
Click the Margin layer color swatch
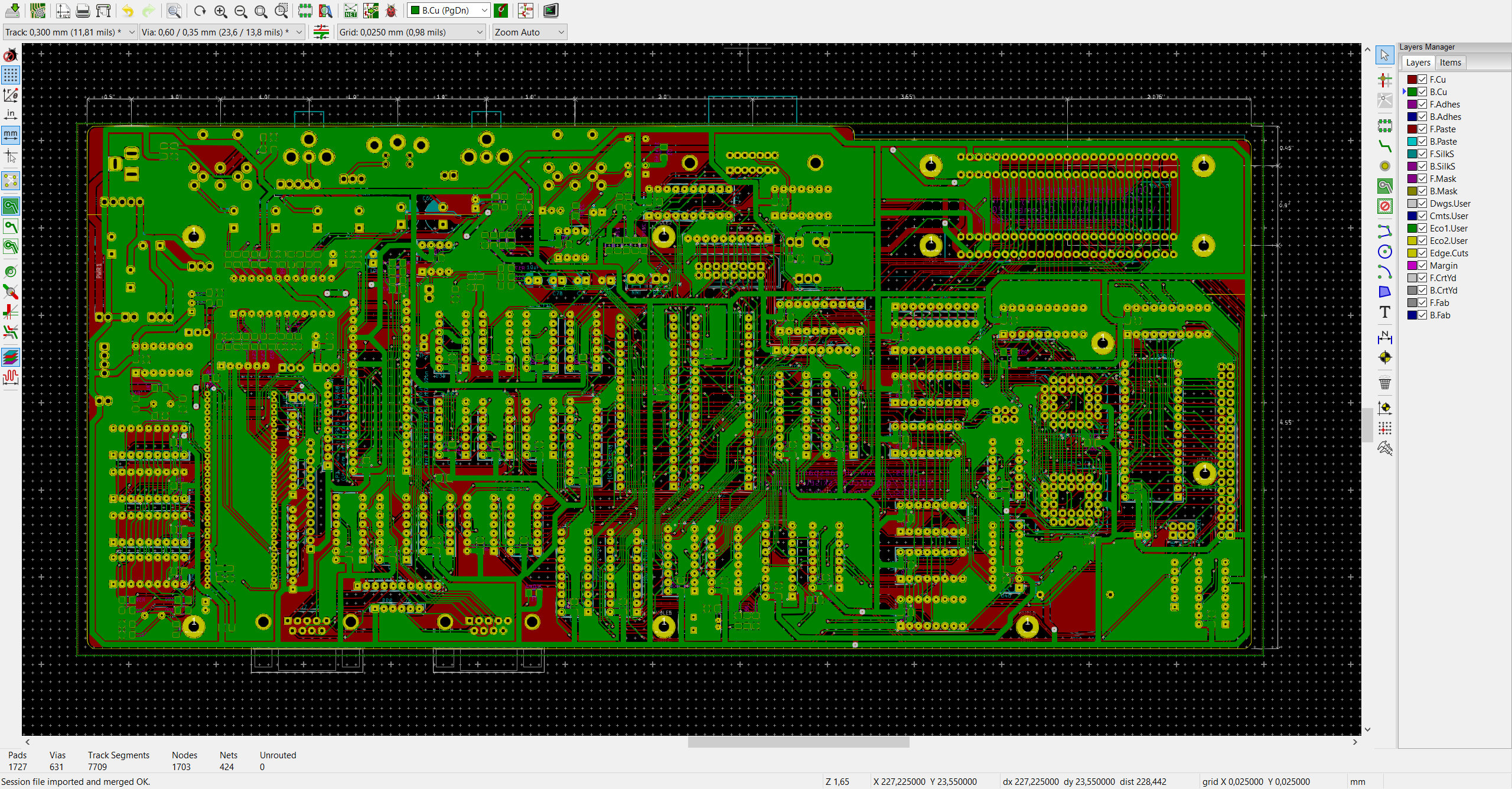point(1412,265)
